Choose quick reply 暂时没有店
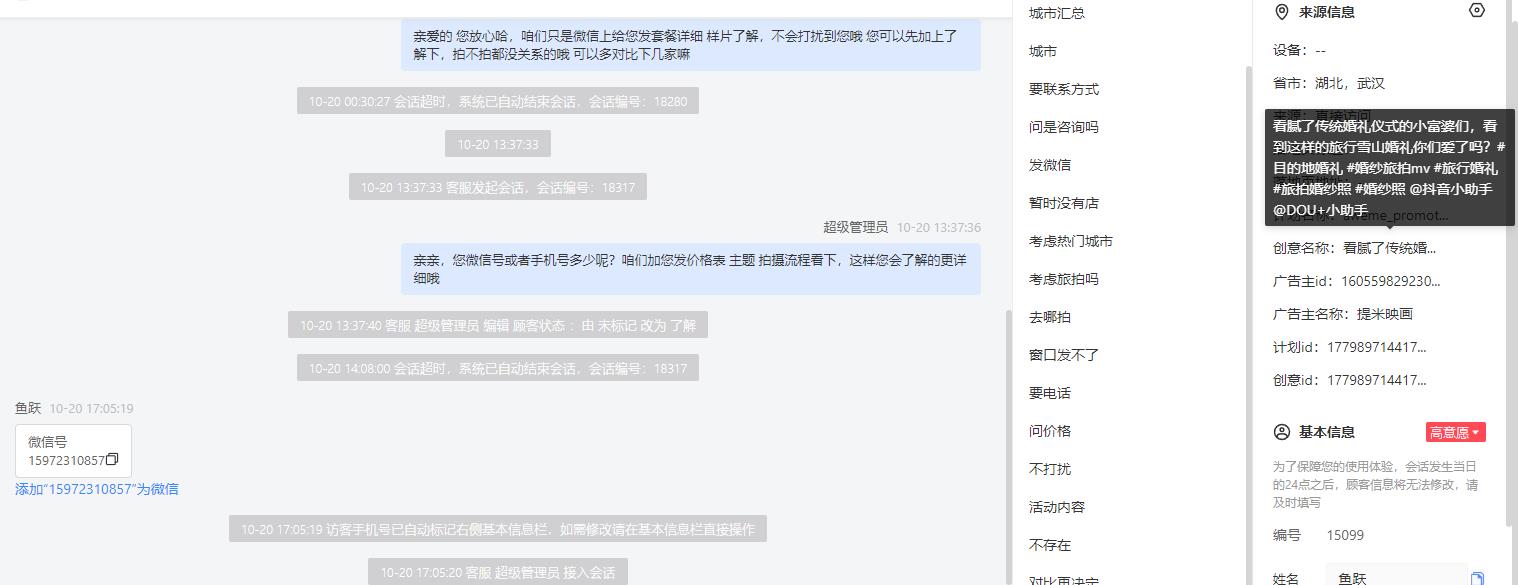Screen dimensions: 1518x585 1064,203
